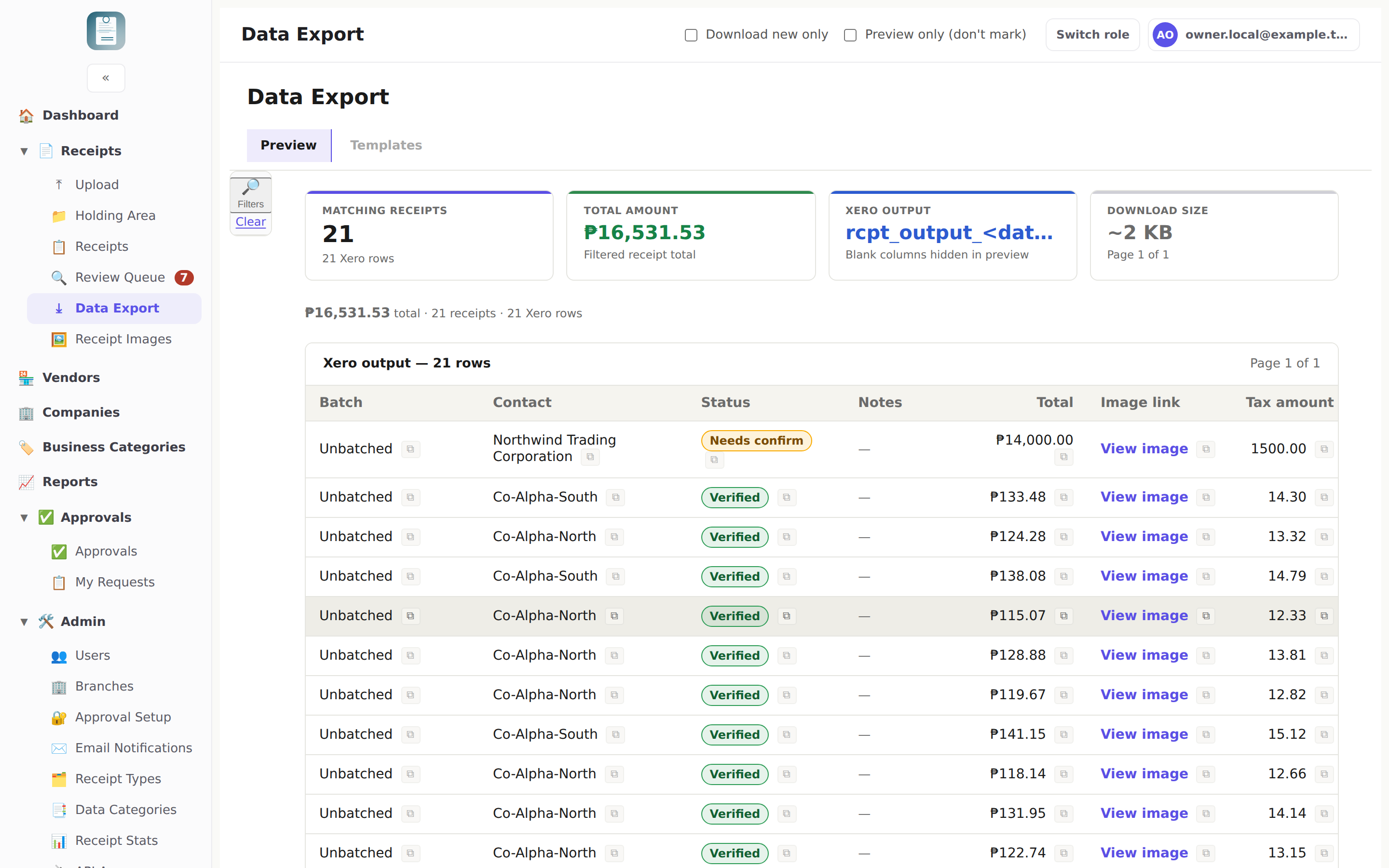This screenshot has height=868, width=1389.
Task: Enable the Preview only (don't mark) checkbox
Action: [x=850, y=35]
